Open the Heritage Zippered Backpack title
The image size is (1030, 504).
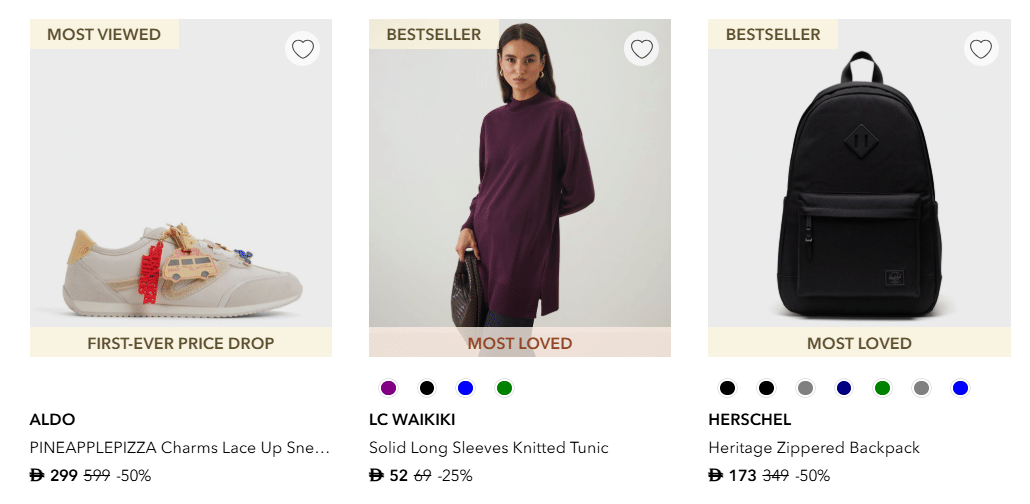point(813,447)
